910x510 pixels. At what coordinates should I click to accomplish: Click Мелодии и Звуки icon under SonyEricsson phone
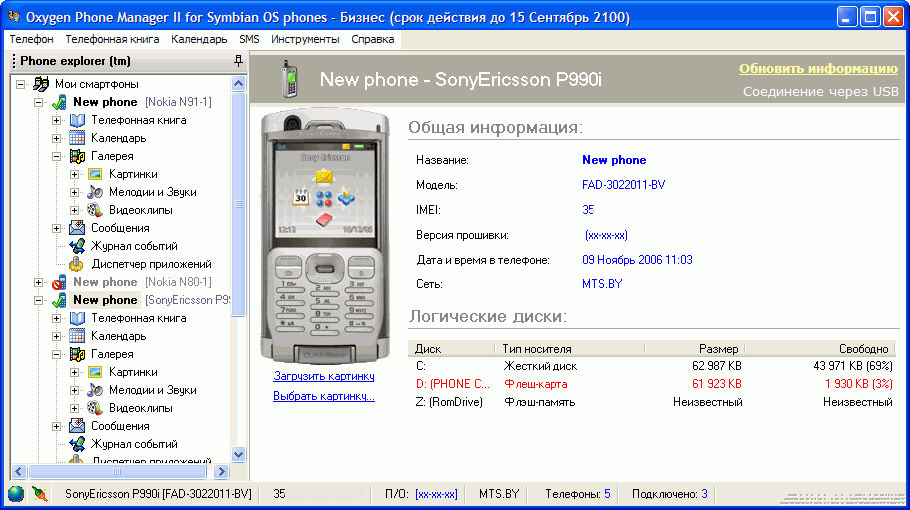95,390
